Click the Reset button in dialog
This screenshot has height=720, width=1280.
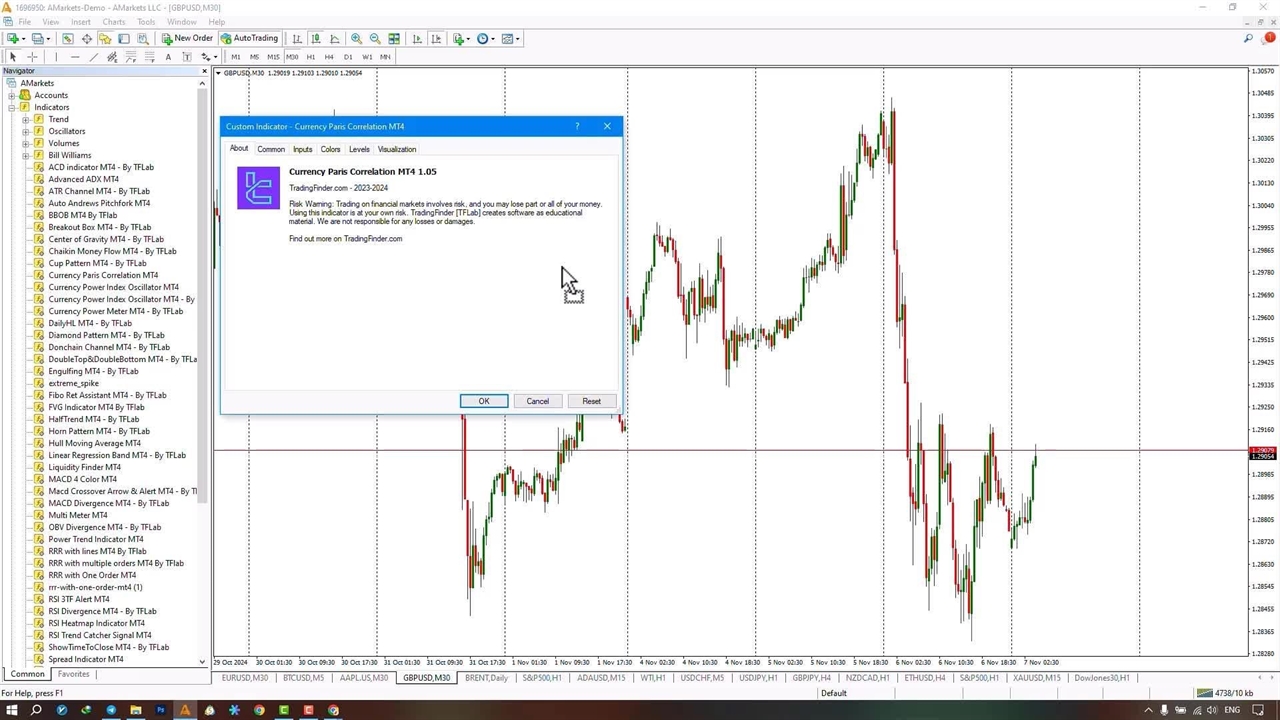(x=591, y=401)
